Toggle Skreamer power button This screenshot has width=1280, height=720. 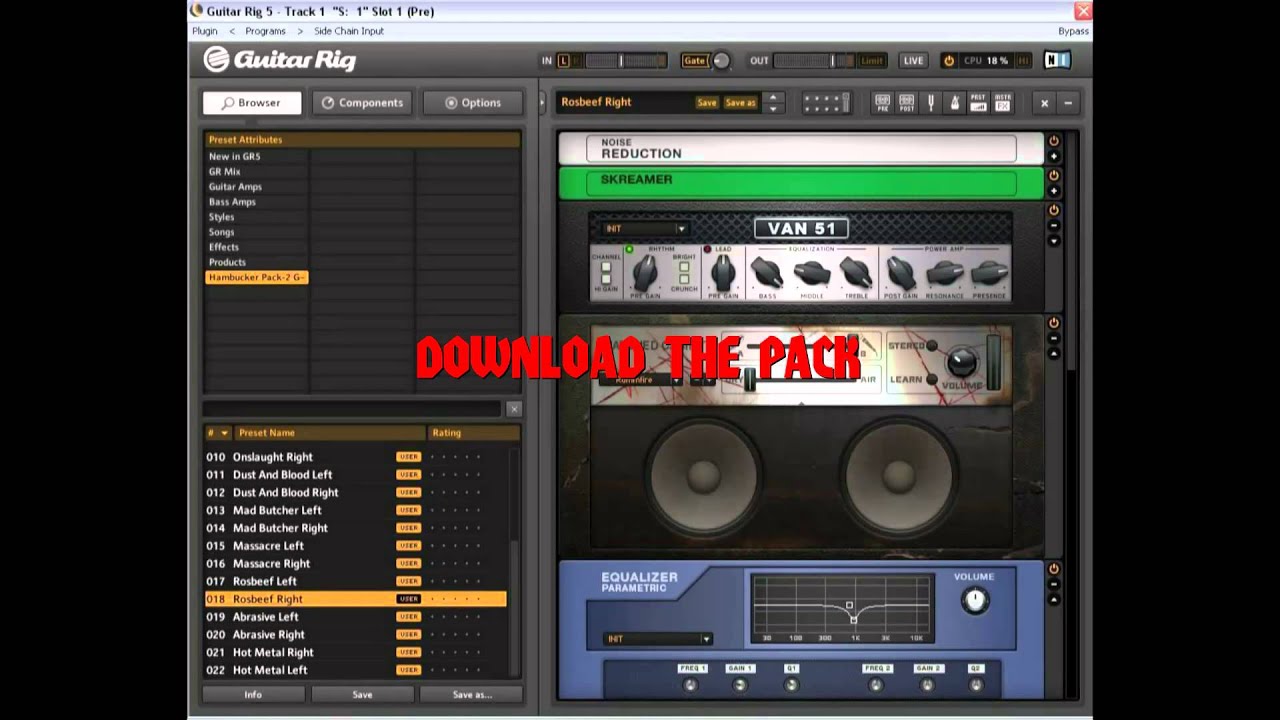coord(1053,176)
